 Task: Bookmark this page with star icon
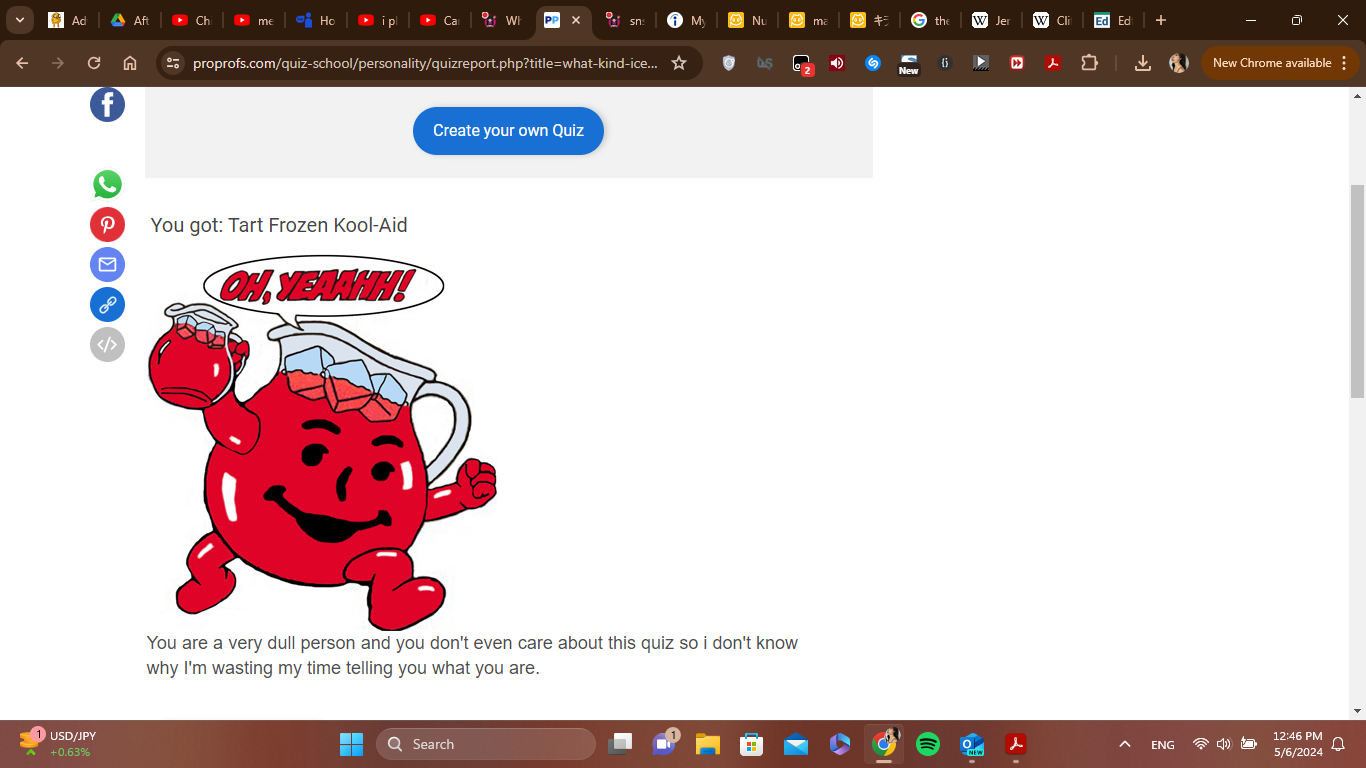[x=679, y=63]
